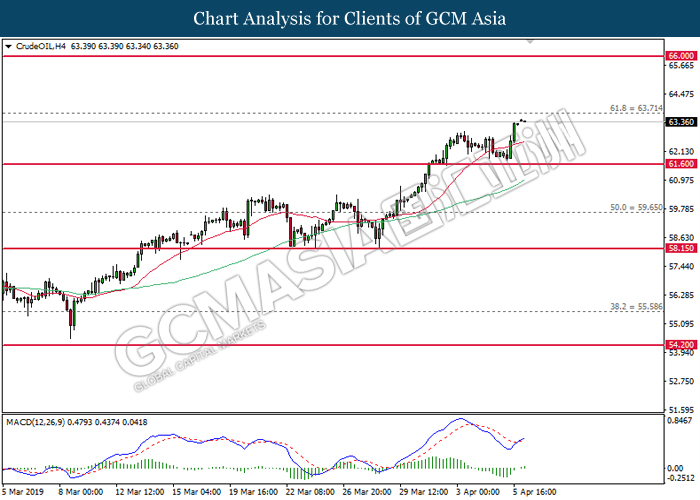This screenshot has width=700, height=500.
Task: Click the Fibonacci label 38.2 = 55.586
Action: coord(636,306)
